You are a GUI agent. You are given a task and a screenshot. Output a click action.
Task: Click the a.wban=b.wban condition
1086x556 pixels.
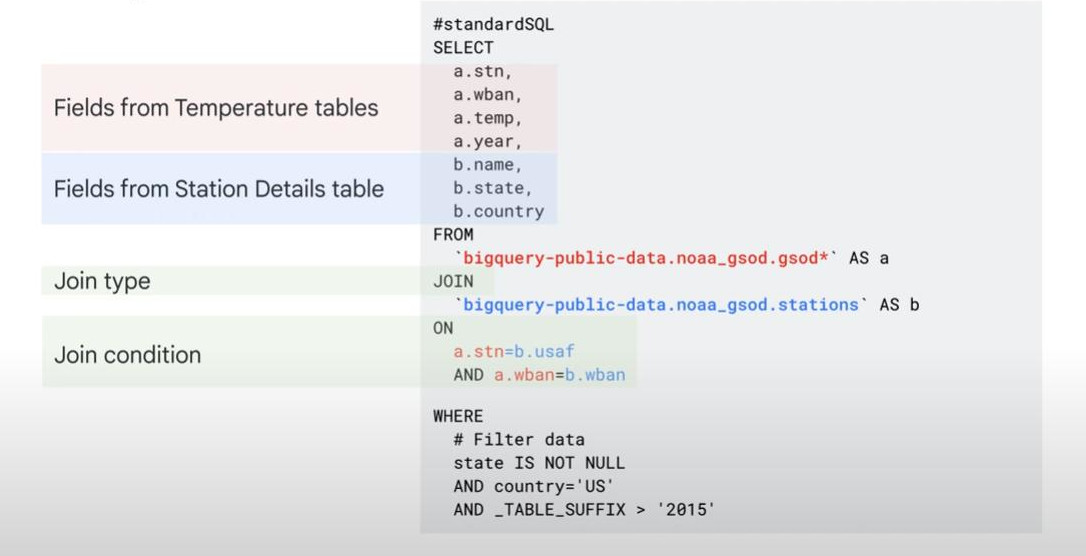[x=559, y=375]
